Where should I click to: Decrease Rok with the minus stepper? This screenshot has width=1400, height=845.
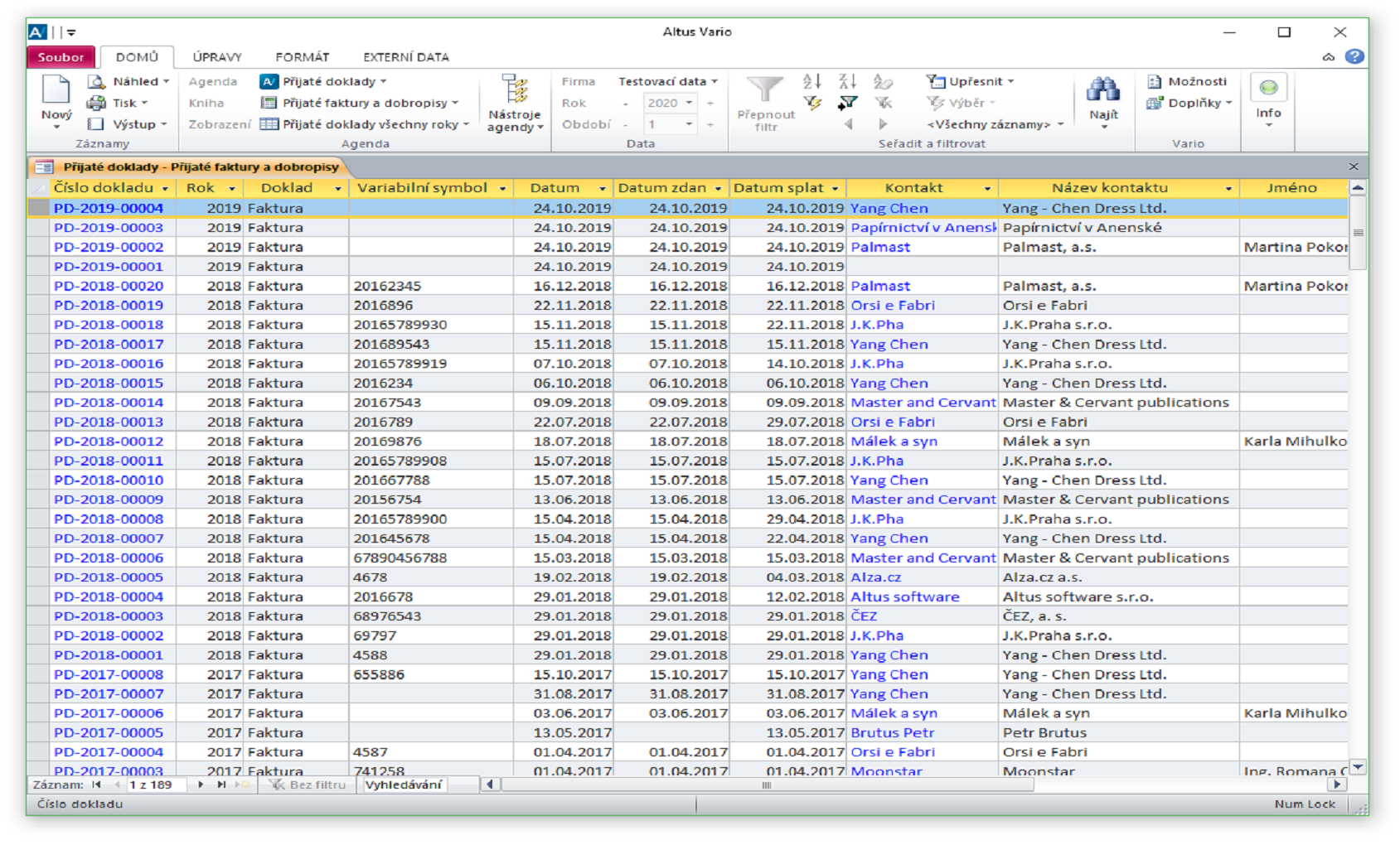click(626, 103)
